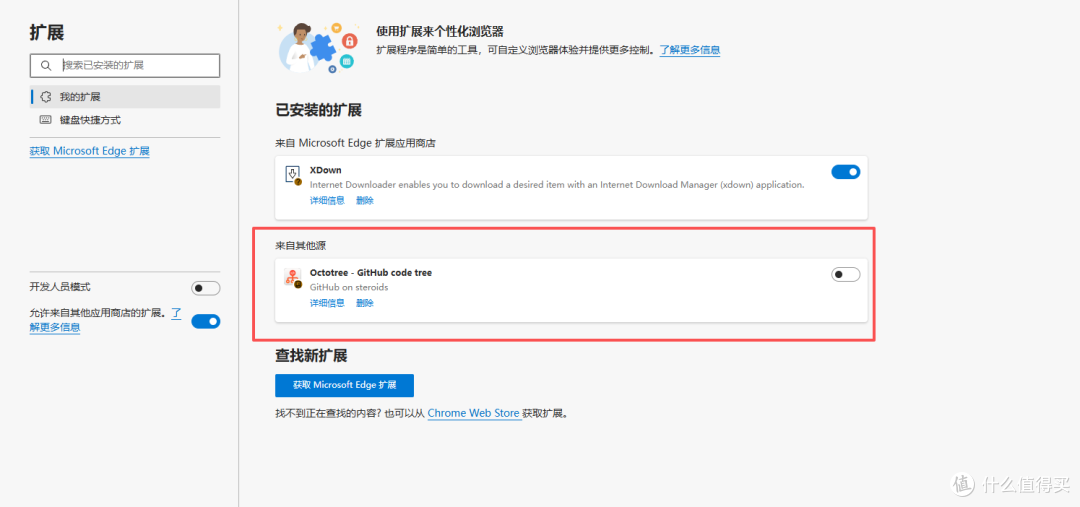Select 我的扩展 in sidebar
Screen dimensions: 1080x507
[x=125, y=97]
